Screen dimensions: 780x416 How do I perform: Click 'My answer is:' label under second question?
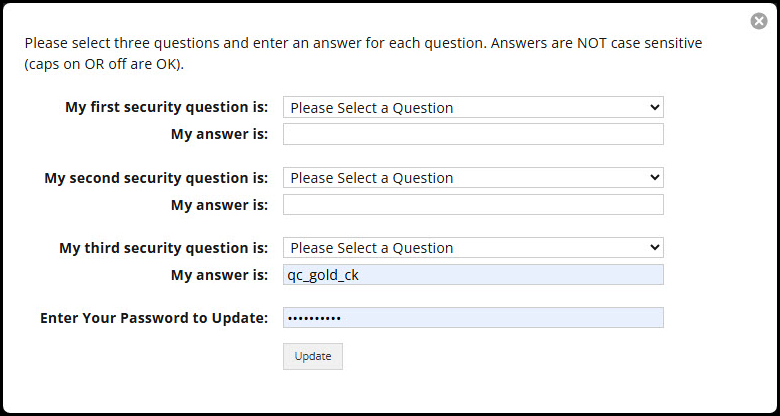219,205
